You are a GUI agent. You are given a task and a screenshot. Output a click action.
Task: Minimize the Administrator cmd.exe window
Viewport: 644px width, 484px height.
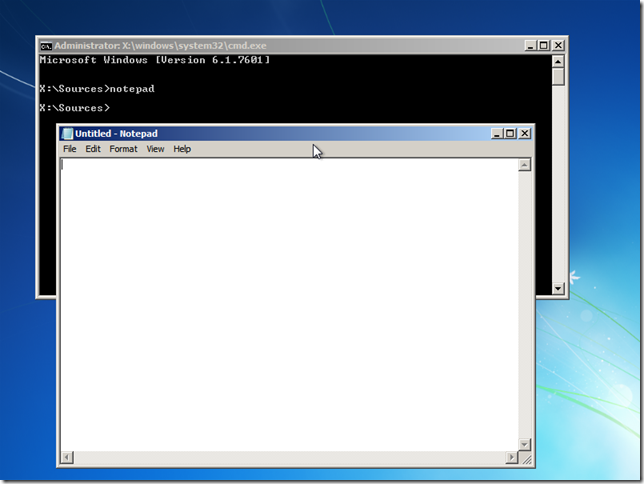(x=530, y=46)
